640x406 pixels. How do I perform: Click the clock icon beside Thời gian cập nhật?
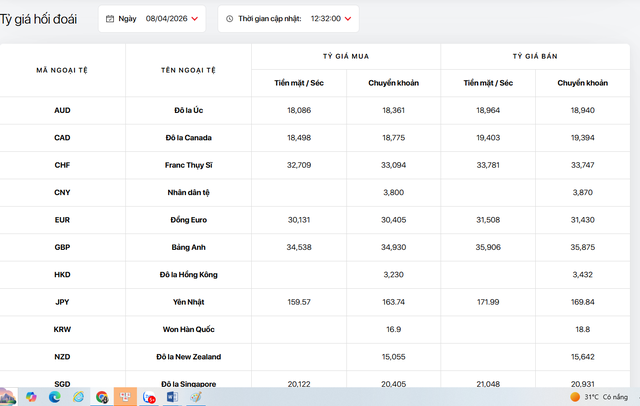click(229, 19)
